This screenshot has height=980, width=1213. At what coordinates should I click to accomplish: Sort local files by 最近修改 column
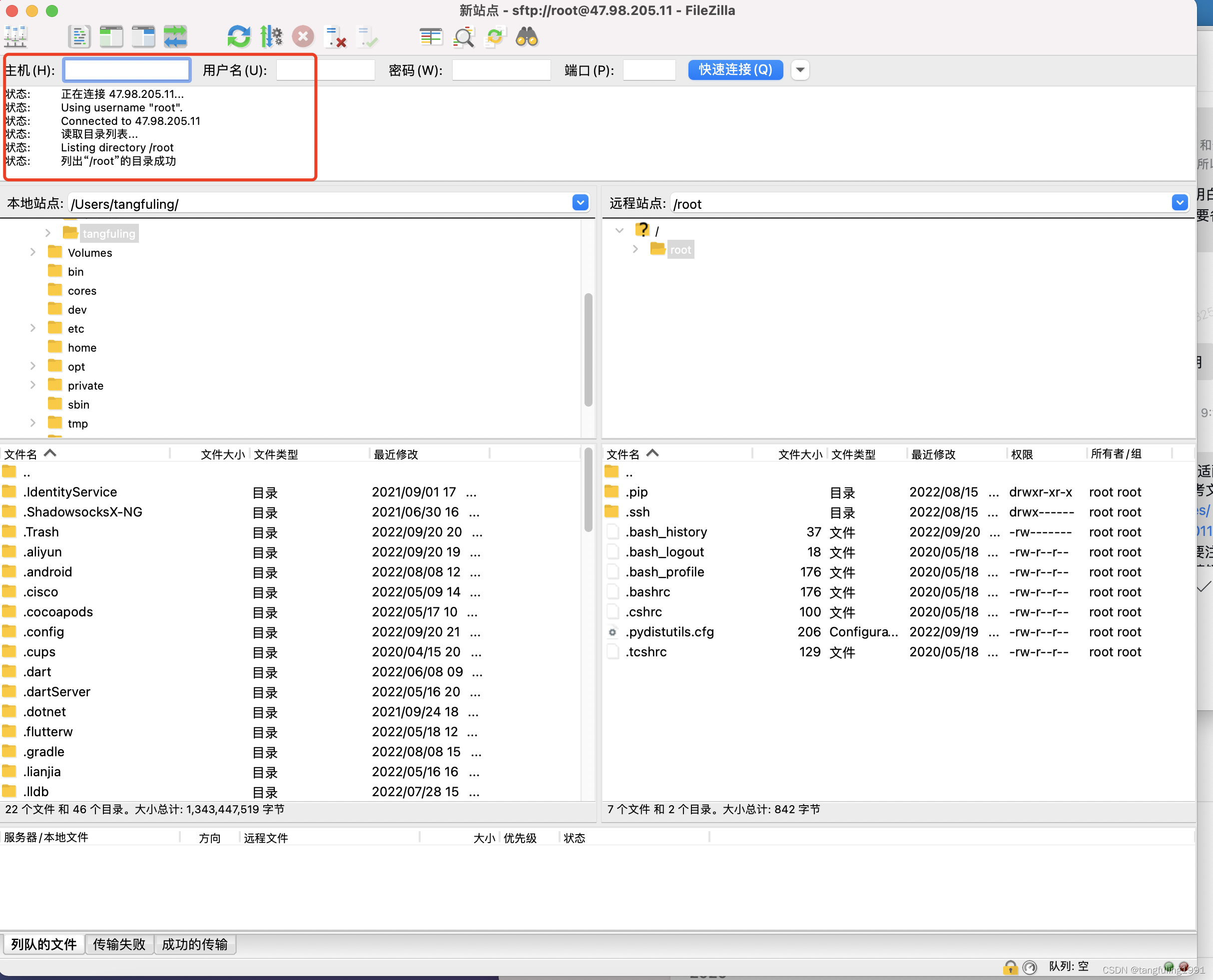(x=429, y=454)
